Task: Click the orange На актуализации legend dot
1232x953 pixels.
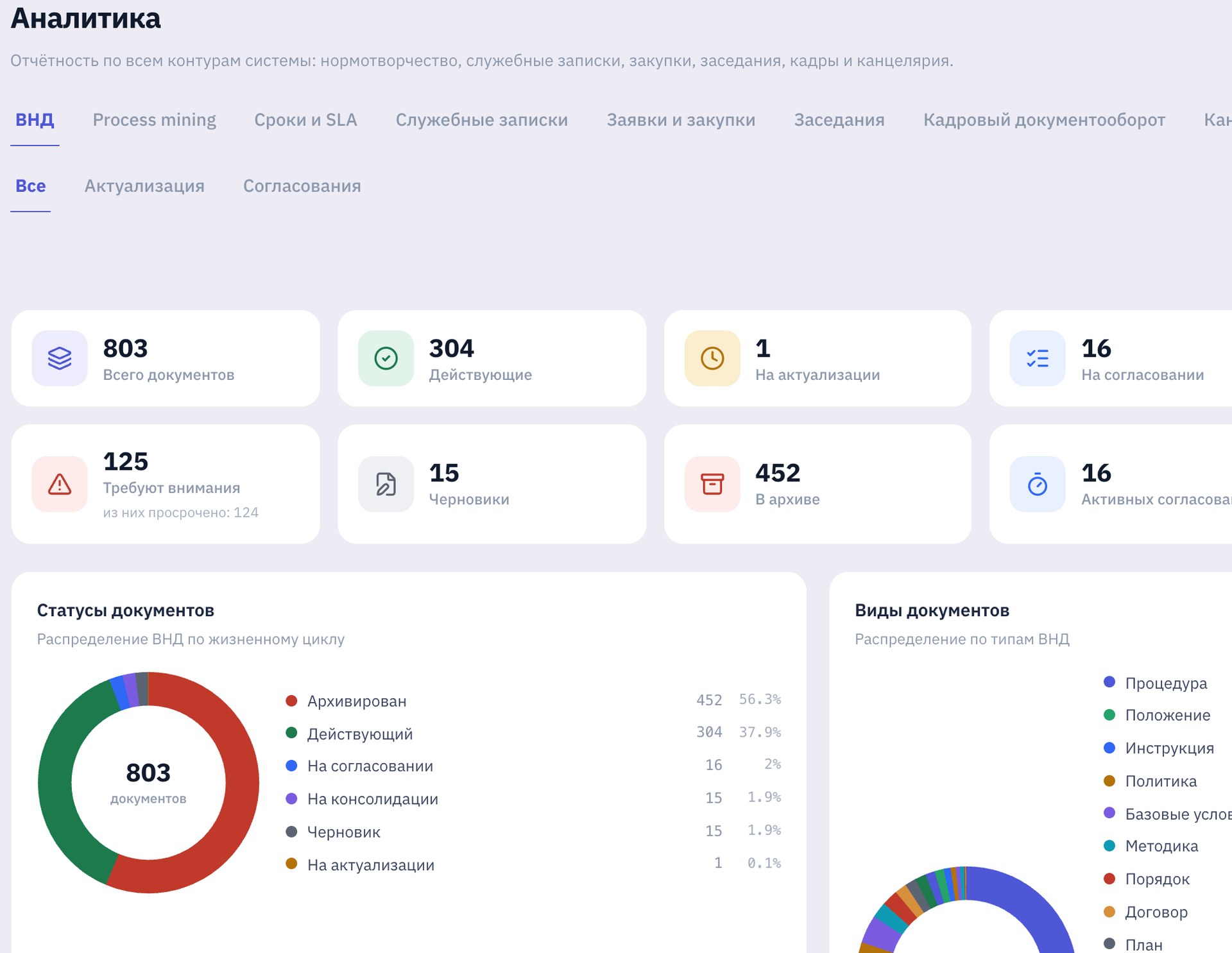Action: pos(291,864)
